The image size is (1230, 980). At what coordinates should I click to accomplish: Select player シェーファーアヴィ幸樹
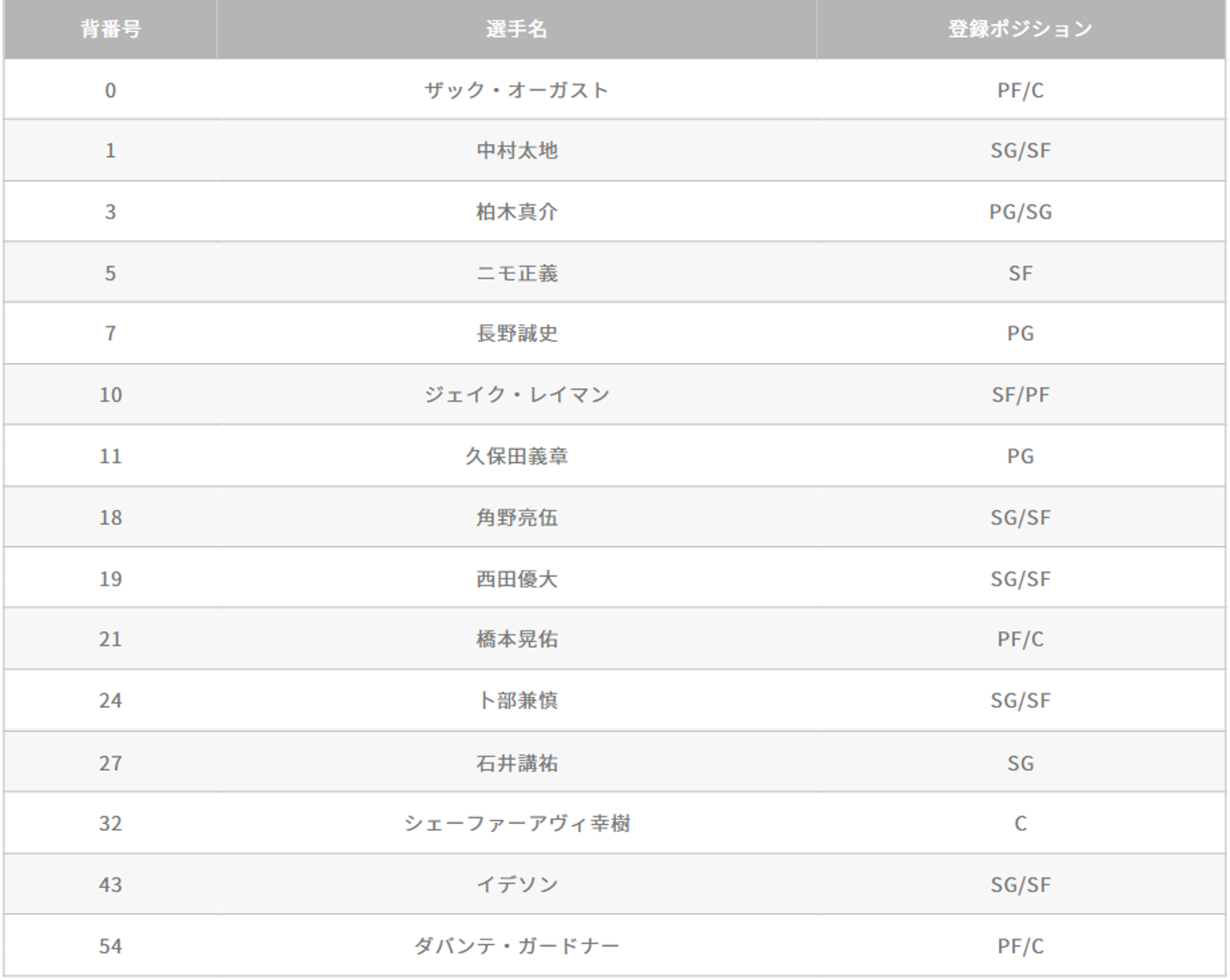coord(516,823)
